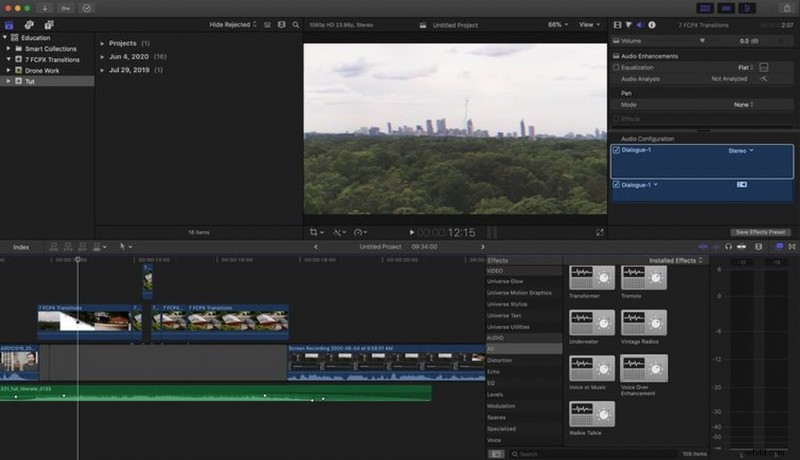This screenshot has height=460, width=800.
Task: Uncheck the Dialogue-1 Stereo component checkbox
Action: coord(616,150)
